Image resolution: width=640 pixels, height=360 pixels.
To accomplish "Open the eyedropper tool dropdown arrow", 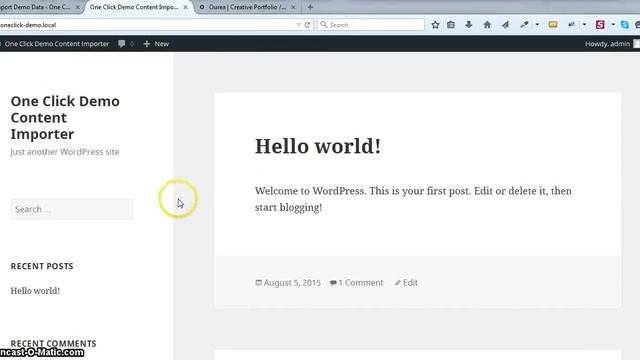I will click(537, 25).
